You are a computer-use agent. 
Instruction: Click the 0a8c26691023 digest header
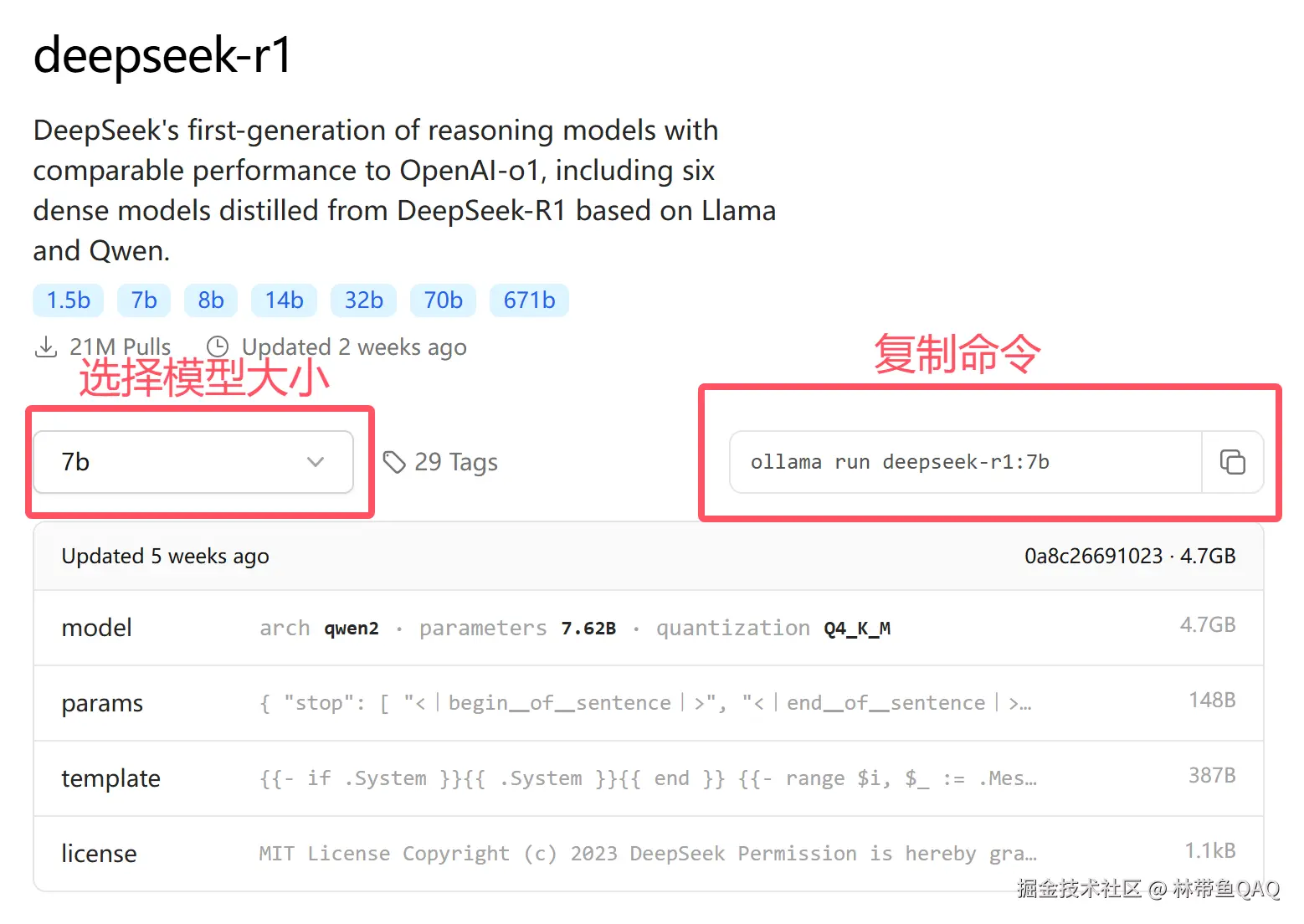[x=1094, y=557]
